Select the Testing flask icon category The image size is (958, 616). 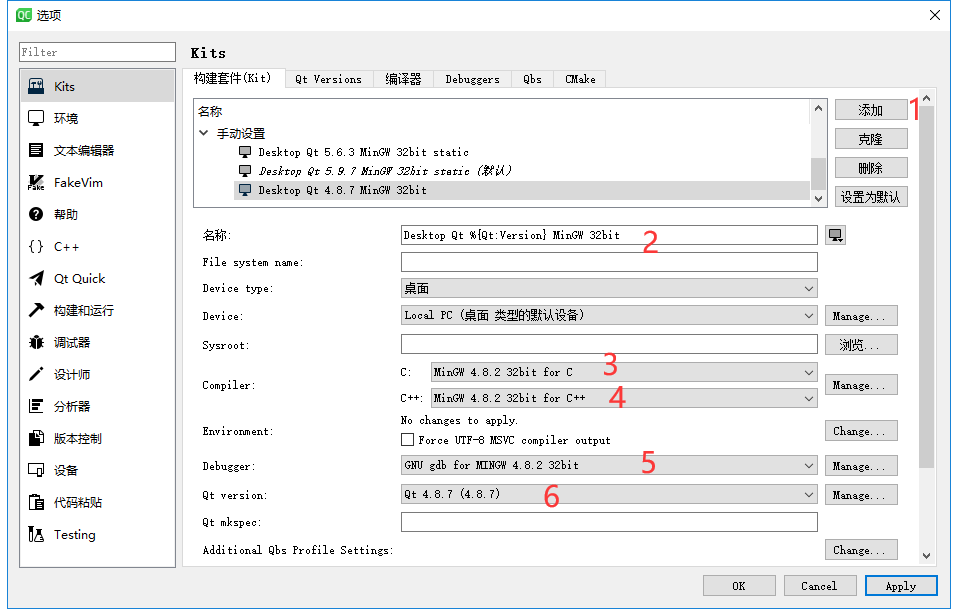click(37, 534)
